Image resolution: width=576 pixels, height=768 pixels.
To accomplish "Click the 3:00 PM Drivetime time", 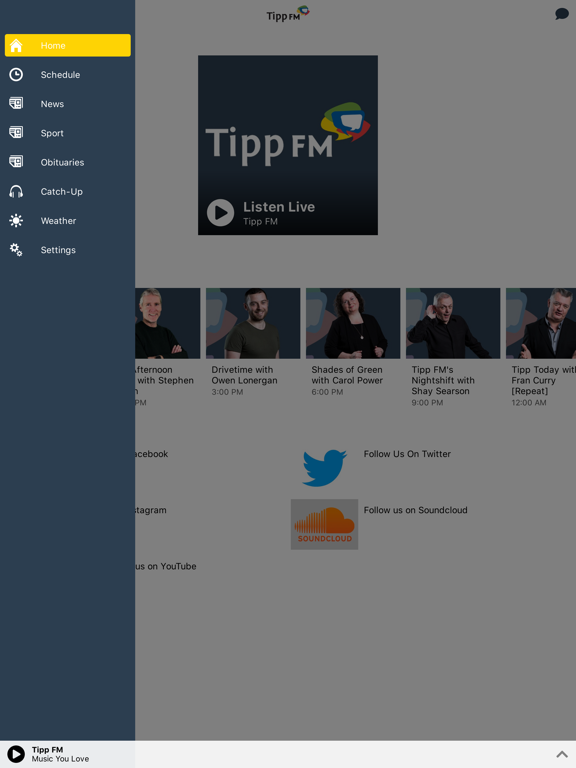I will point(227,392).
